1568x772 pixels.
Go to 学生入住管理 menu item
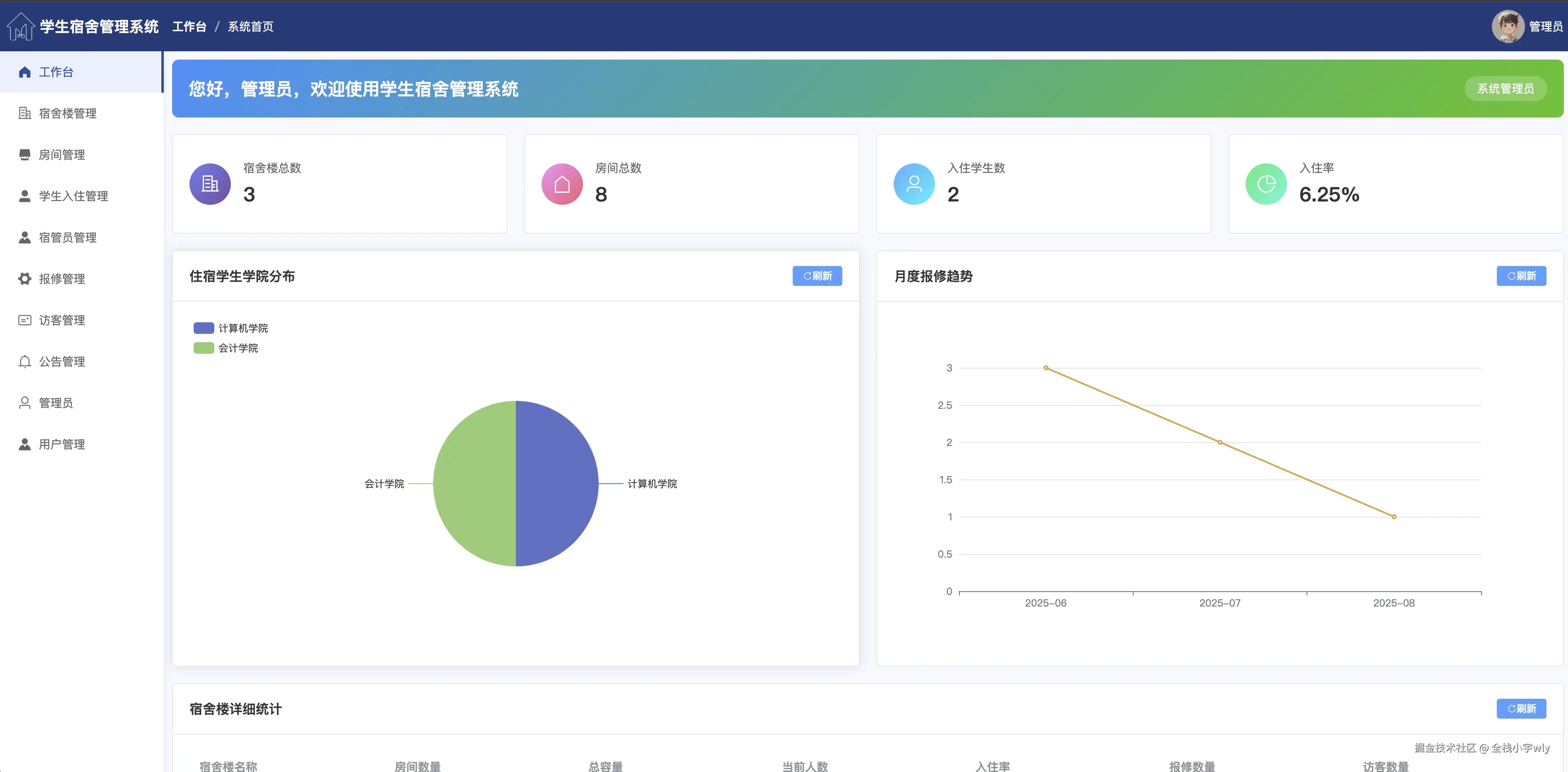[x=73, y=196]
